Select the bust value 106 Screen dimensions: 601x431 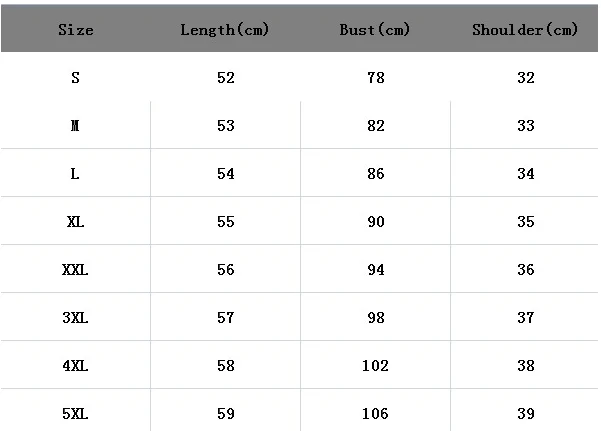coord(375,413)
